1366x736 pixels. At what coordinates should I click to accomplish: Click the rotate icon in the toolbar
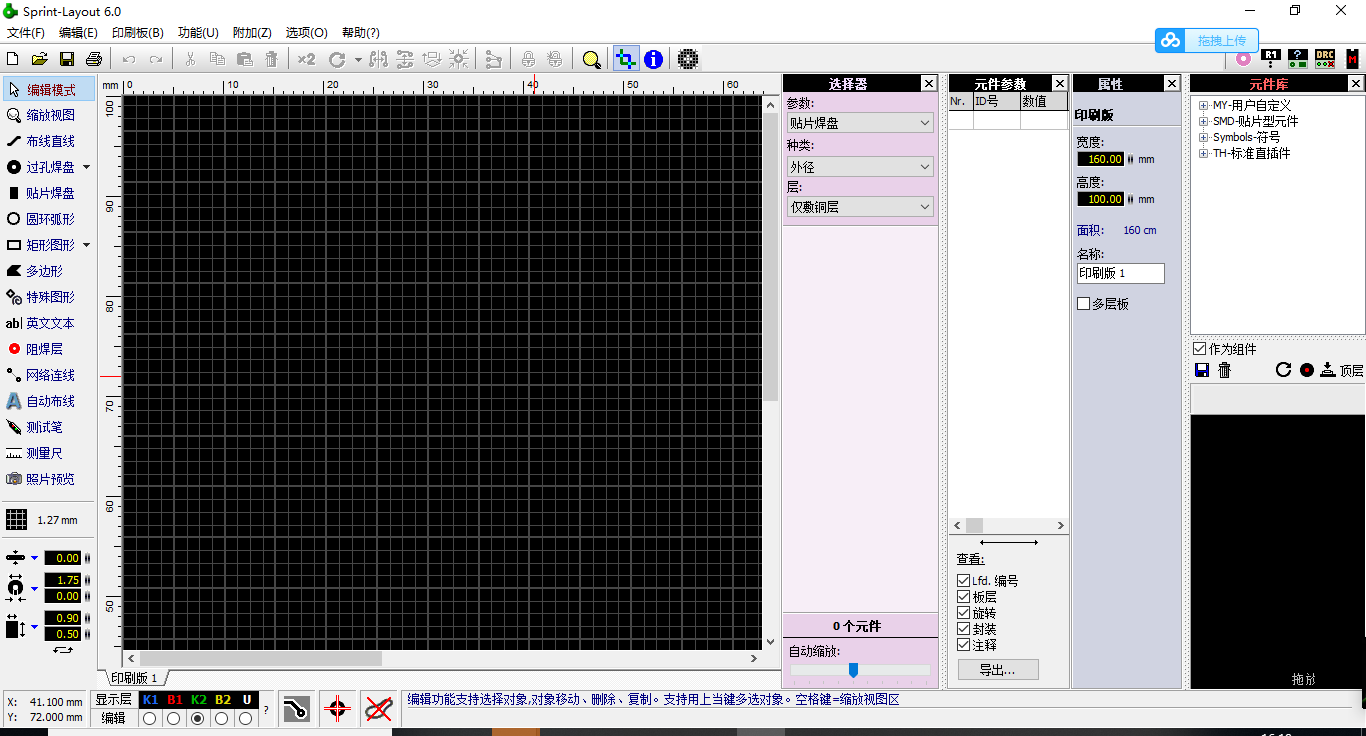tap(337, 59)
